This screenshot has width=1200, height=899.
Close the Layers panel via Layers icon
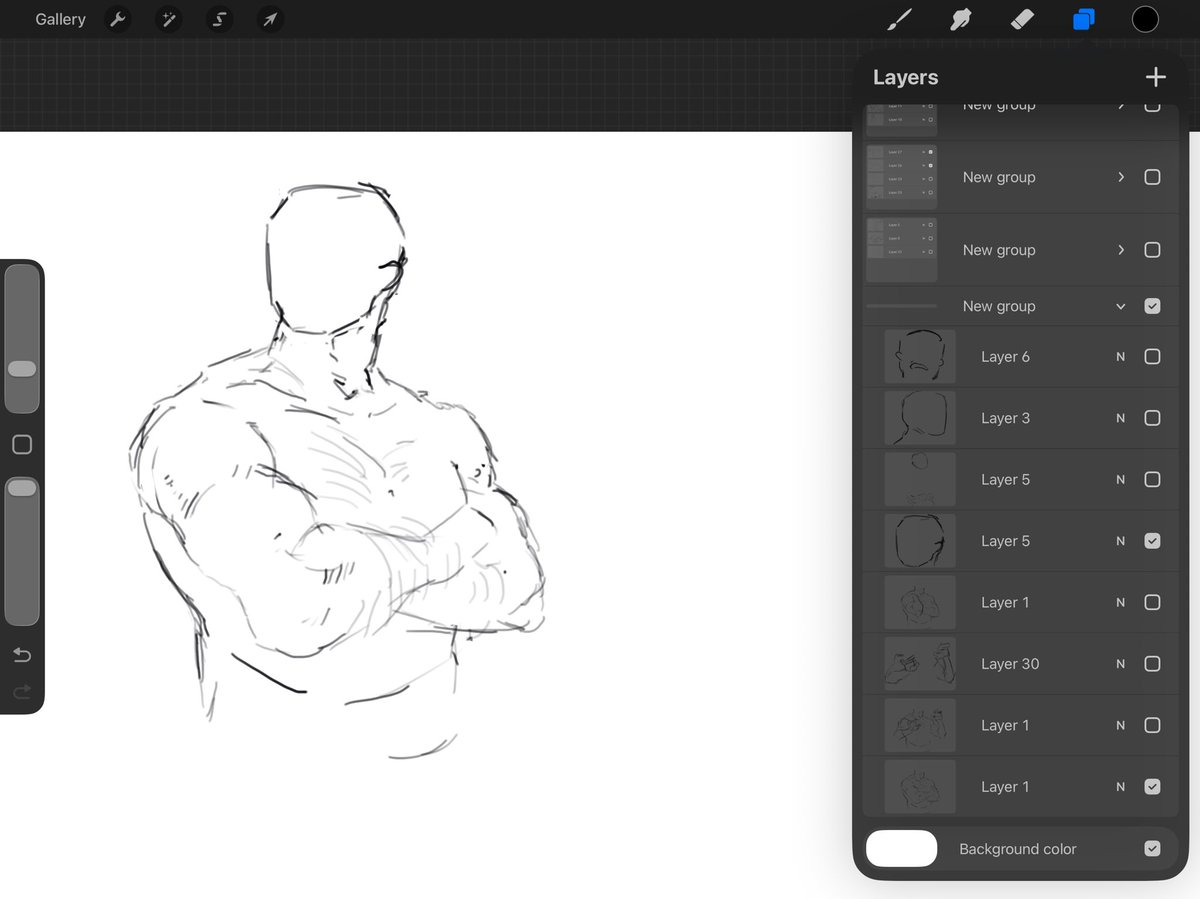tap(1084, 19)
